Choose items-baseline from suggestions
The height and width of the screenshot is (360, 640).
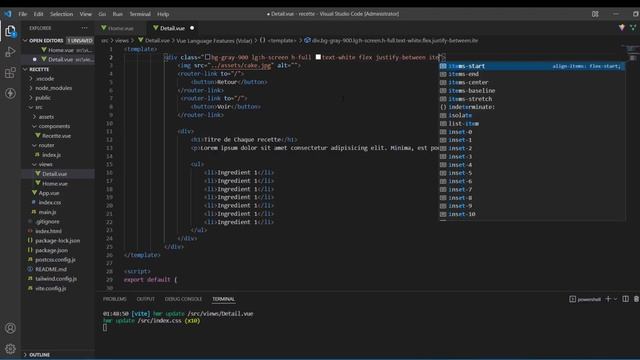(532, 91)
